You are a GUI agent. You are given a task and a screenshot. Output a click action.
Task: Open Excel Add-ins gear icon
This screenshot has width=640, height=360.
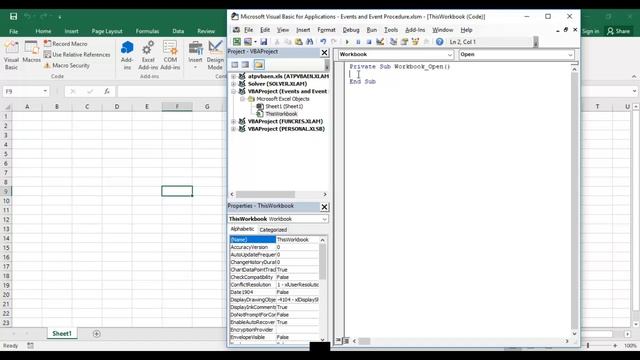coord(148,55)
